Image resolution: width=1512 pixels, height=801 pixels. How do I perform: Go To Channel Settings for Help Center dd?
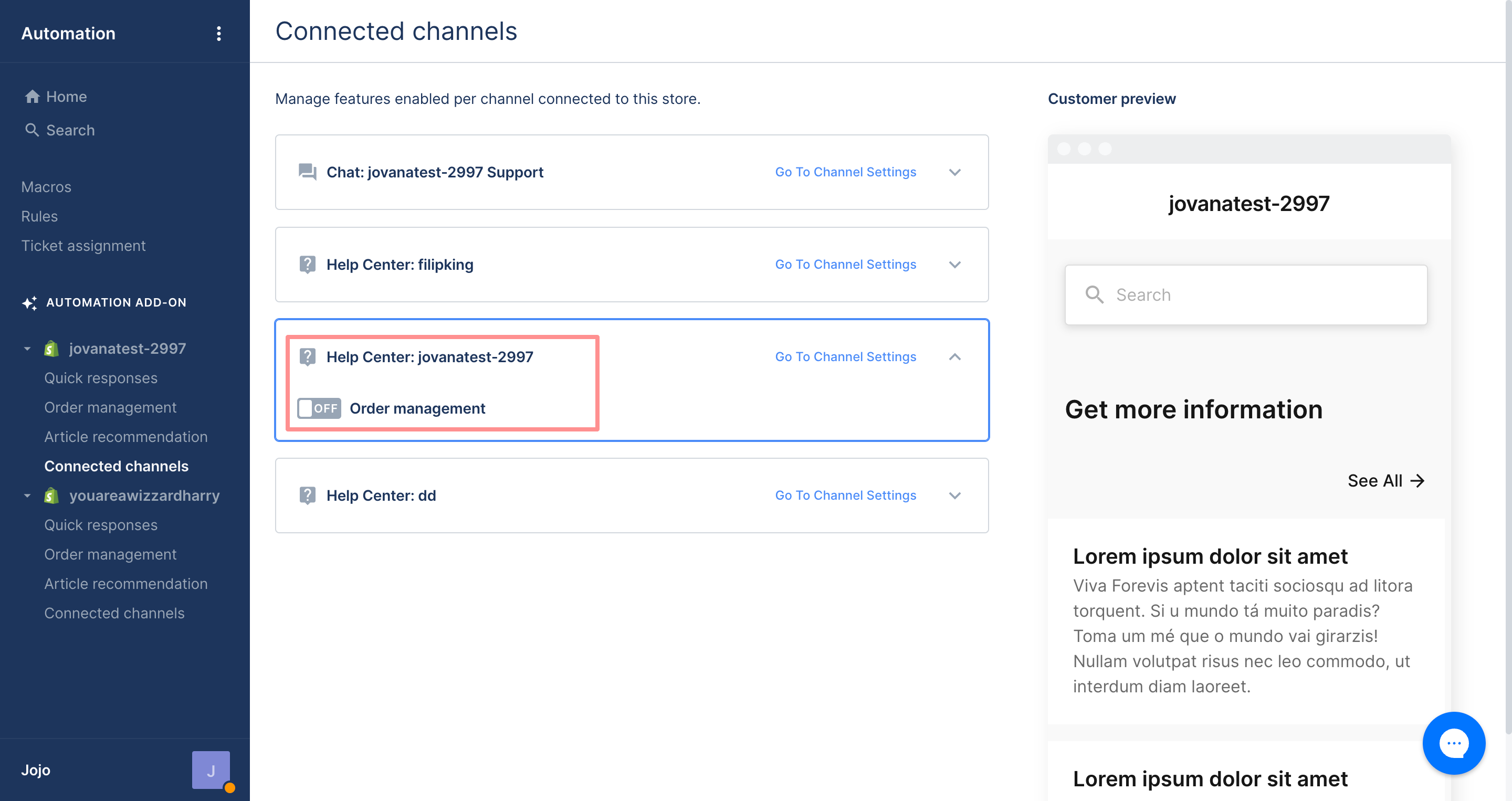pos(845,496)
